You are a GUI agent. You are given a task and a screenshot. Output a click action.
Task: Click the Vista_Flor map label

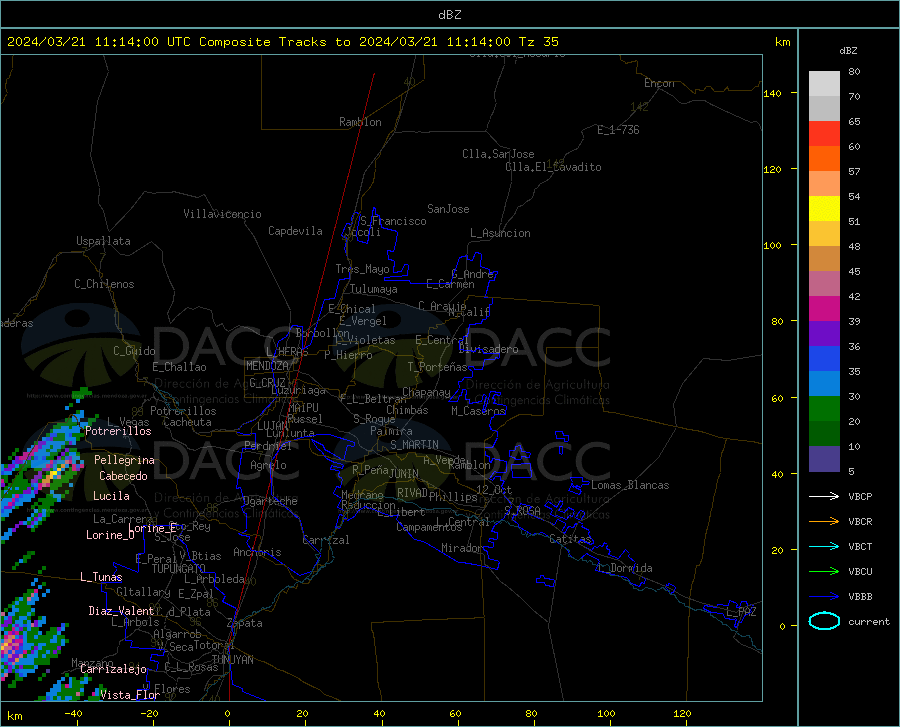coord(130,695)
